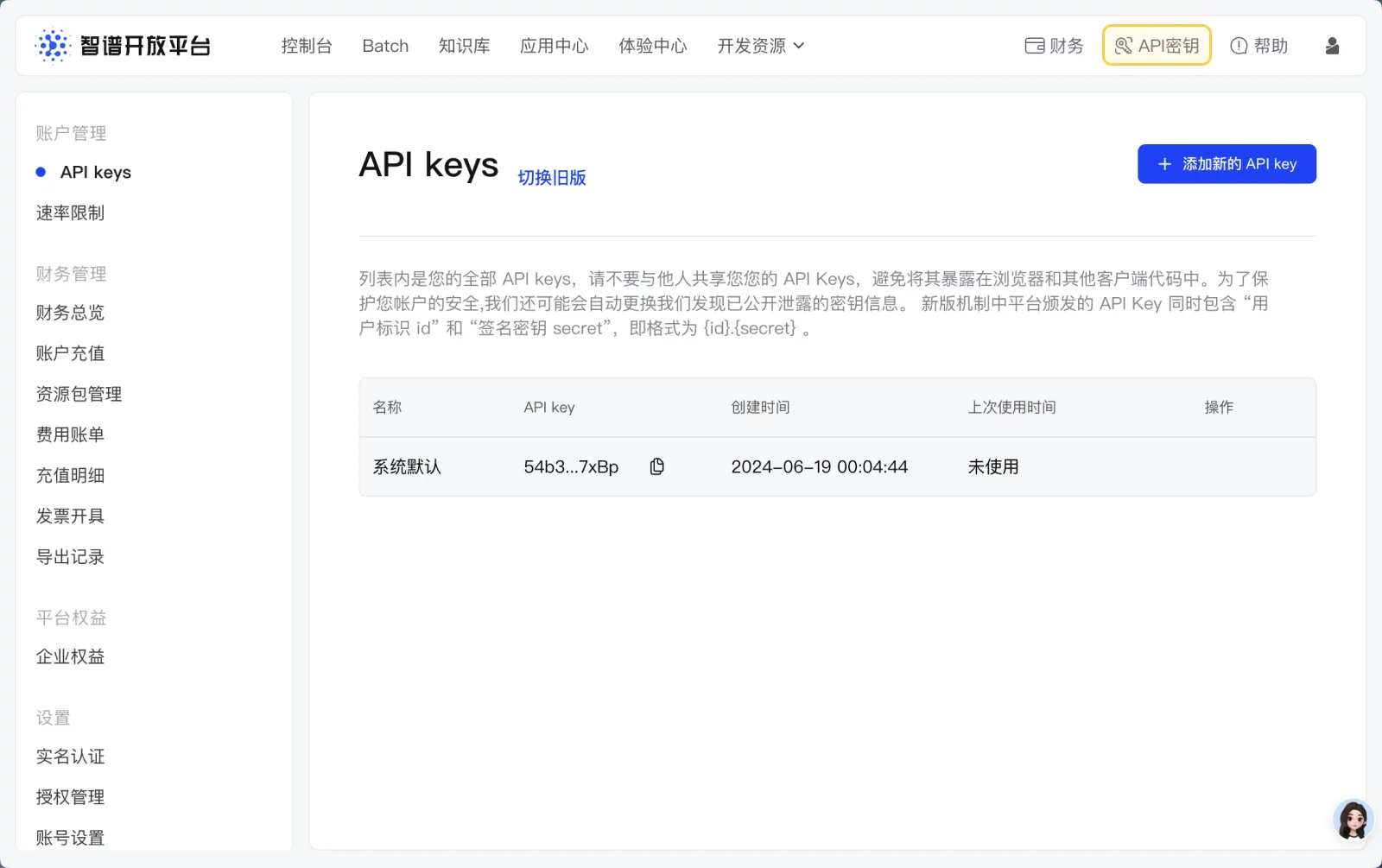Viewport: 1382px width, 868px height.
Task: Open 实名认证 under 设置
Action: tap(69, 757)
